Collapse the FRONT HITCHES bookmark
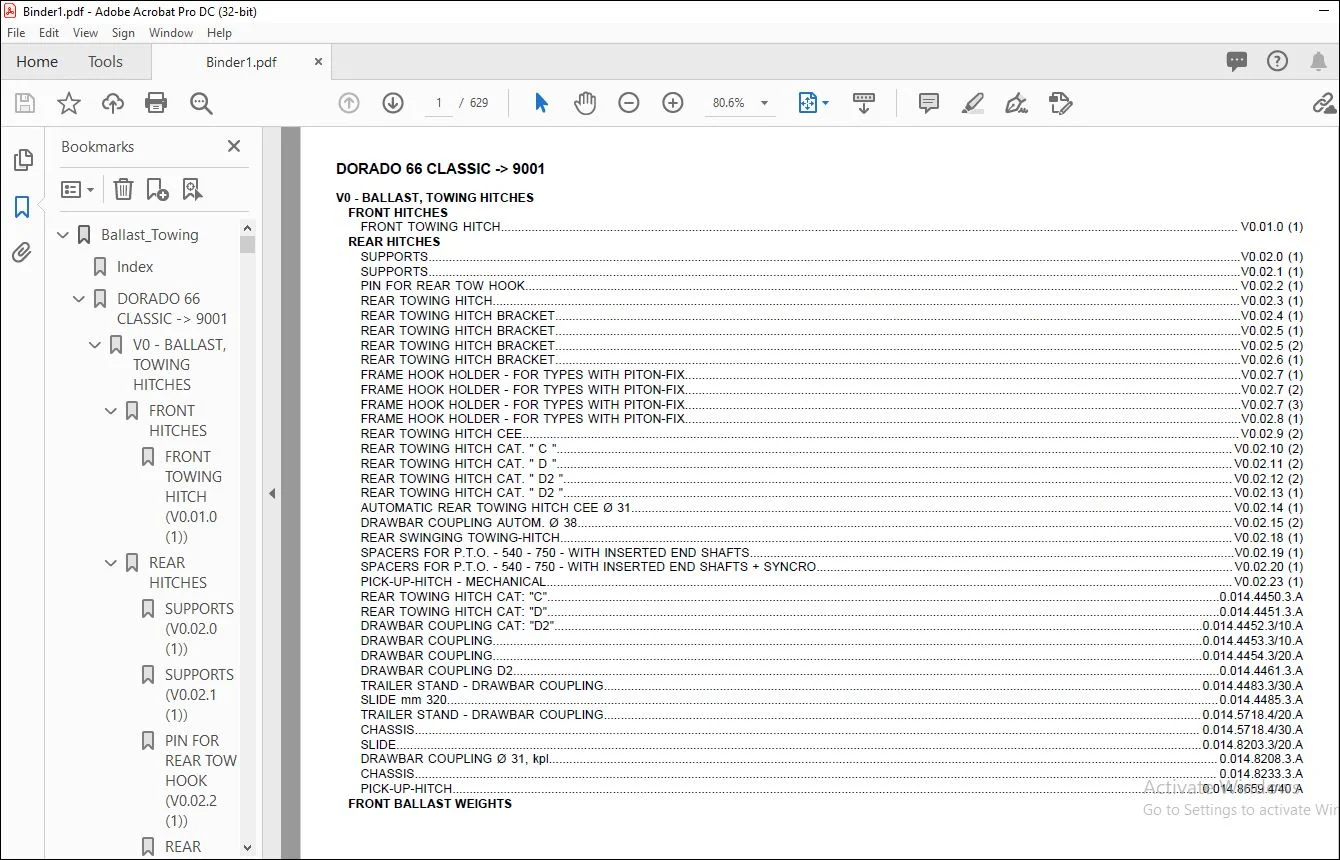The width and height of the screenshot is (1340, 860). (x=112, y=411)
